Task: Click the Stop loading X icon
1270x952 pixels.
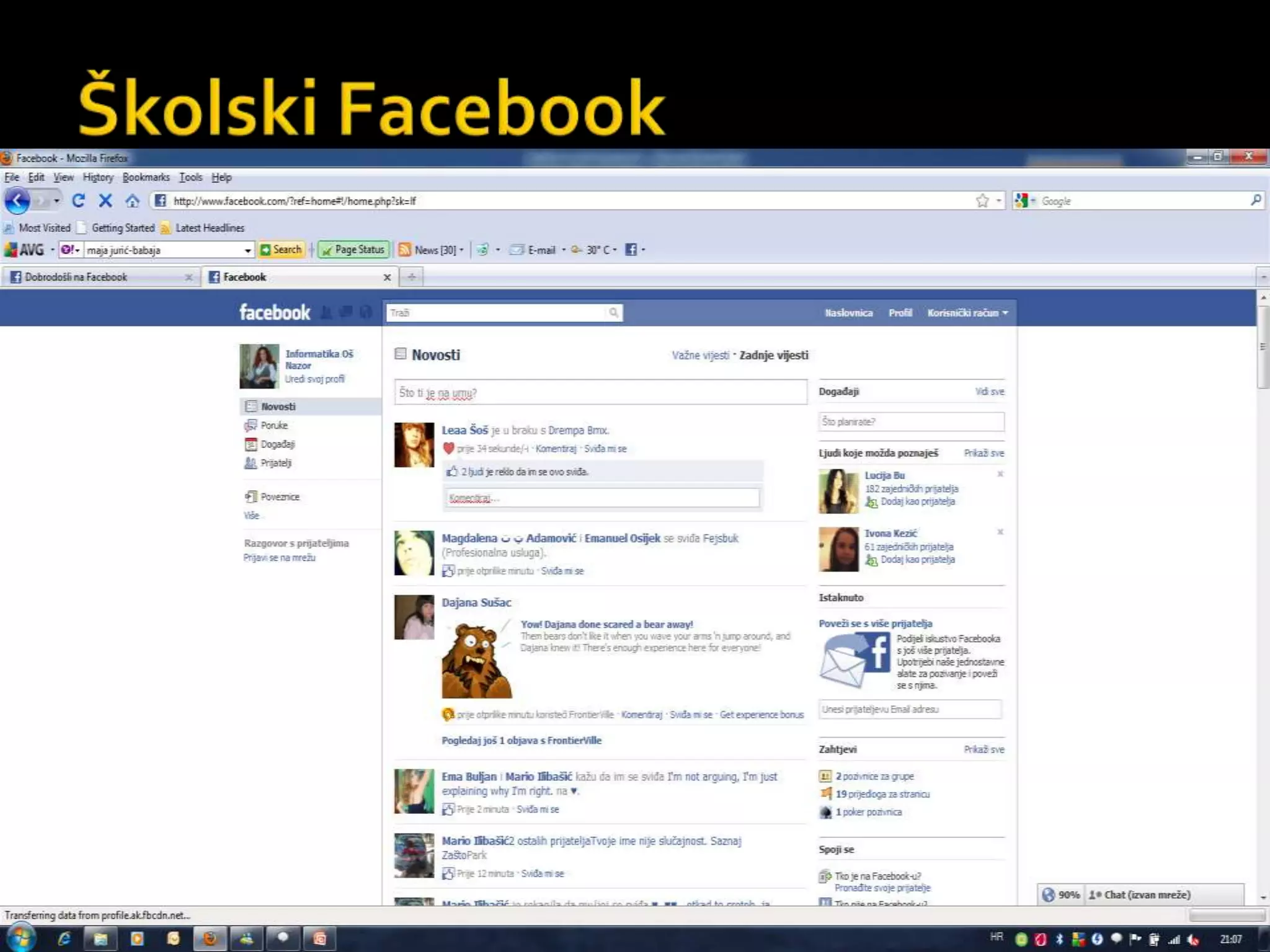Action: pos(105,201)
